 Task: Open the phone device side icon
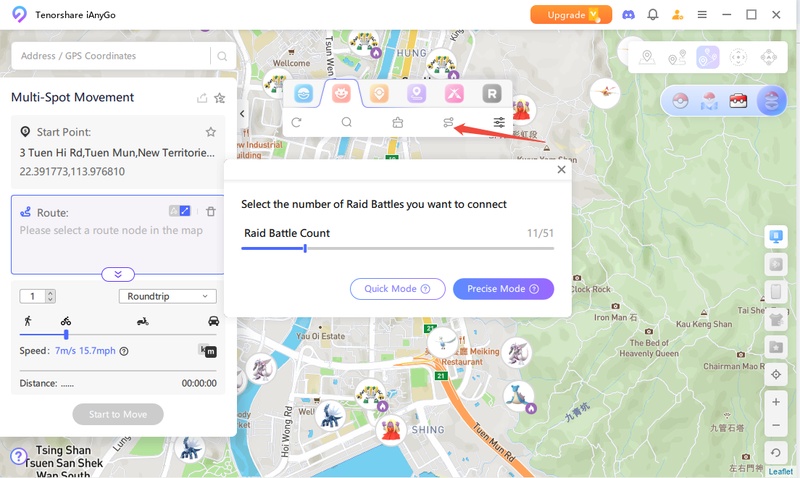776,292
